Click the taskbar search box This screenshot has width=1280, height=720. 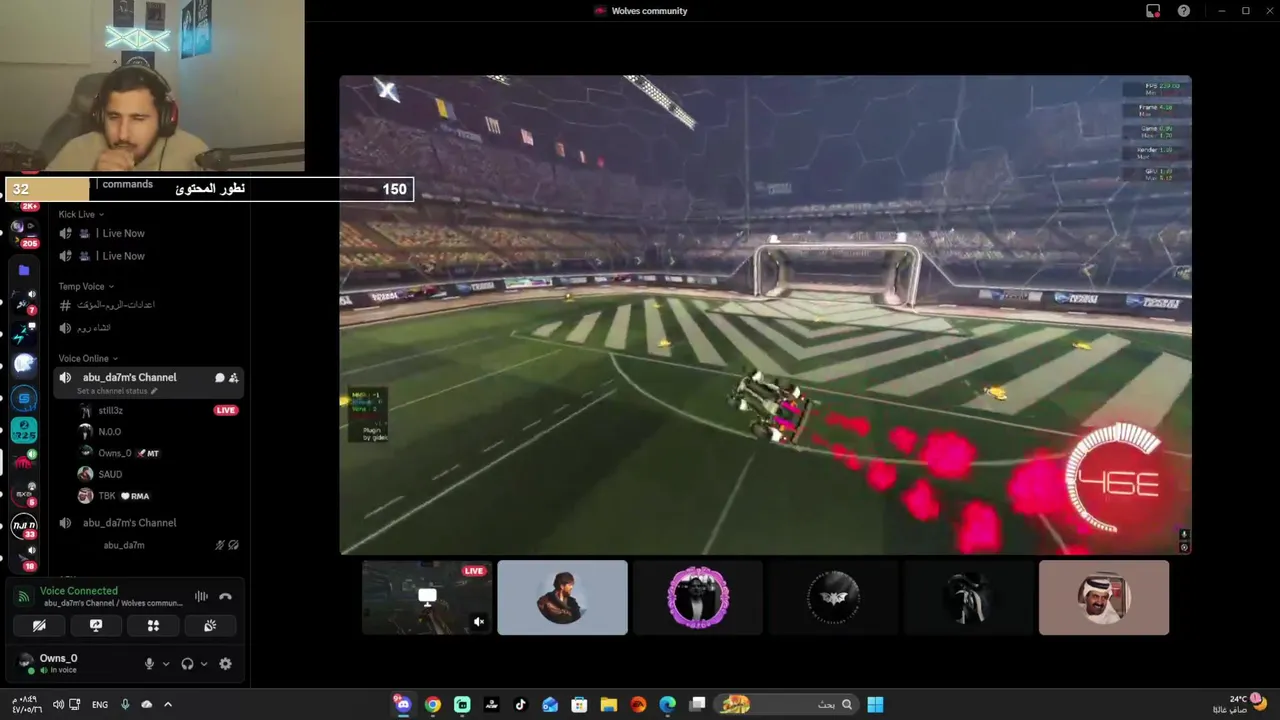point(787,704)
